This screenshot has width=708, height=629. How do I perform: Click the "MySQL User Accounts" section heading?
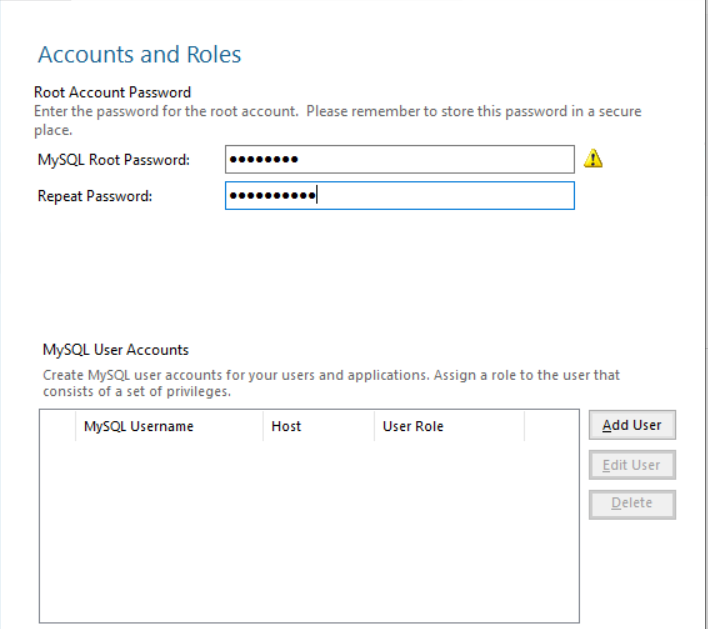(x=115, y=350)
